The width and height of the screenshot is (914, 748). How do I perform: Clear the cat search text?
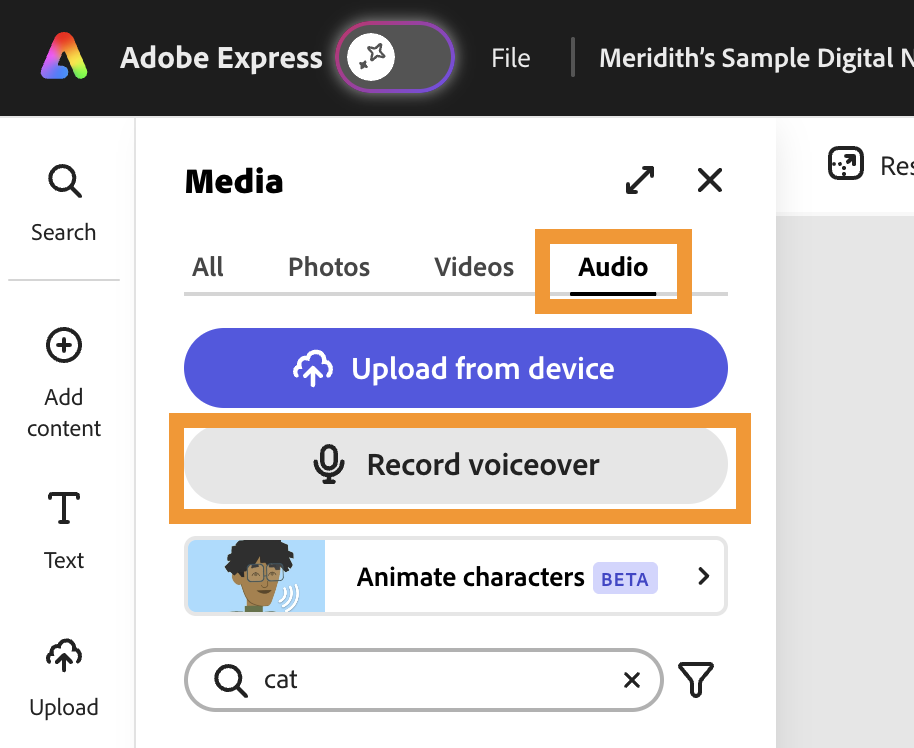(x=632, y=680)
